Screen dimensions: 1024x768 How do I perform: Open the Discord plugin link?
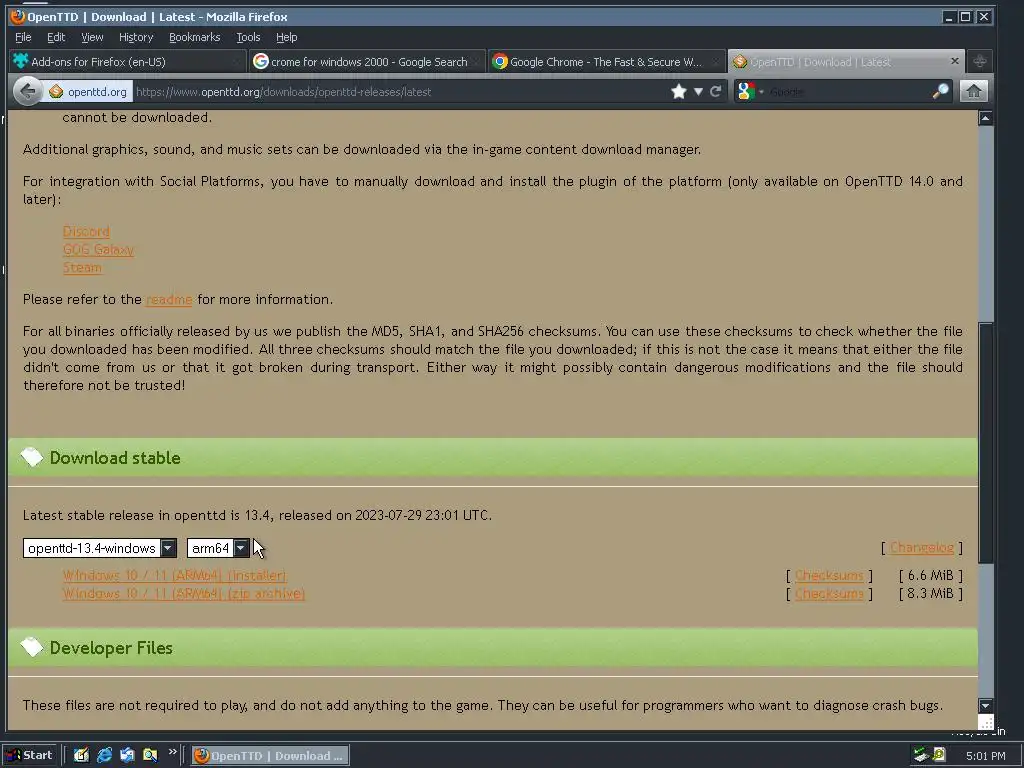[x=86, y=231]
